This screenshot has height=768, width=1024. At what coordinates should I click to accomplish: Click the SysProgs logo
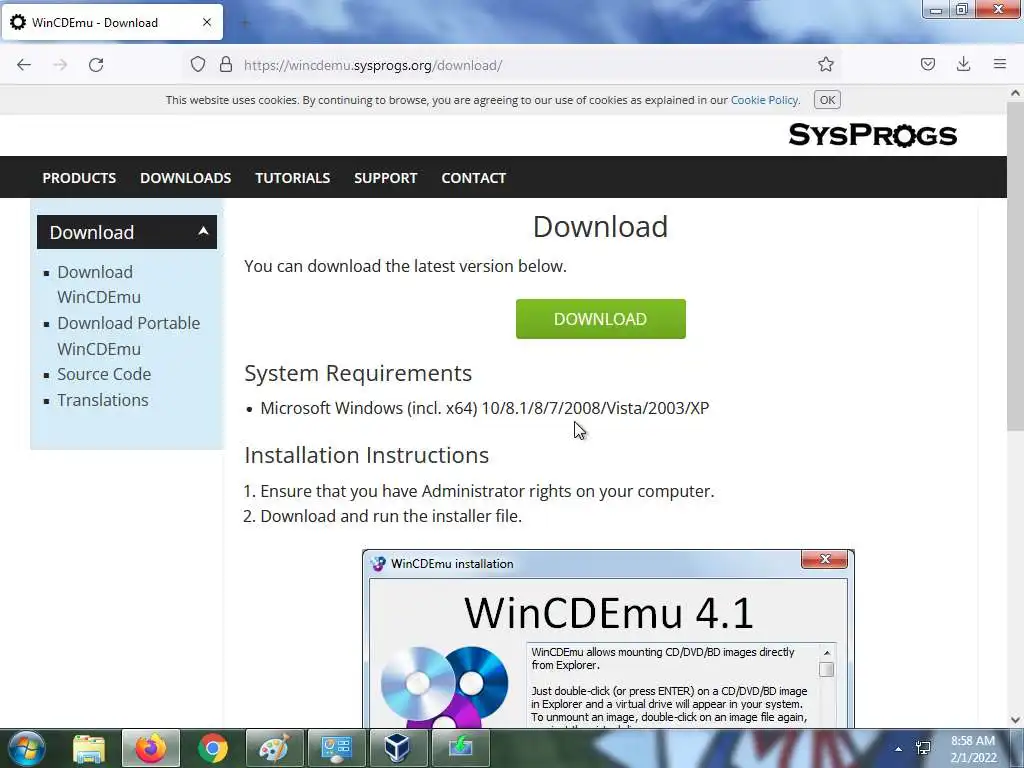(872, 135)
